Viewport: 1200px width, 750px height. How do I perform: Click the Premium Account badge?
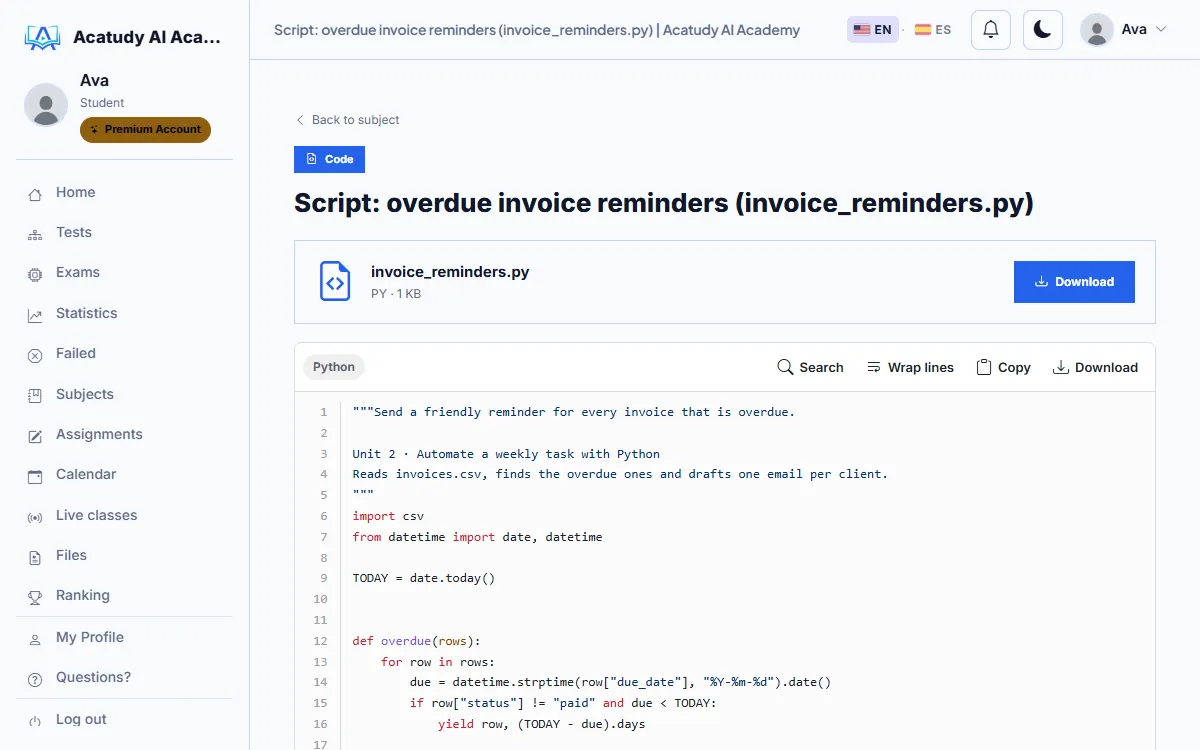tap(145, 130)
